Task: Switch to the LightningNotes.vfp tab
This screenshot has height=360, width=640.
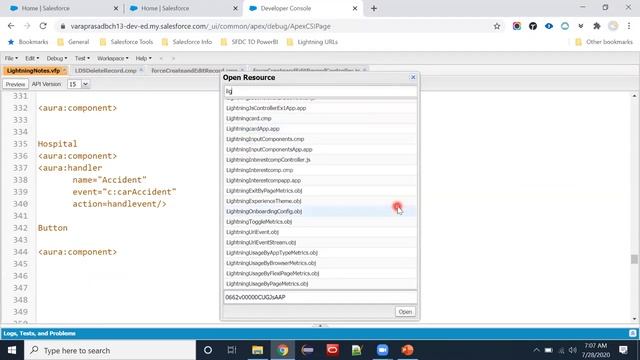Action: tap(33, 71)
